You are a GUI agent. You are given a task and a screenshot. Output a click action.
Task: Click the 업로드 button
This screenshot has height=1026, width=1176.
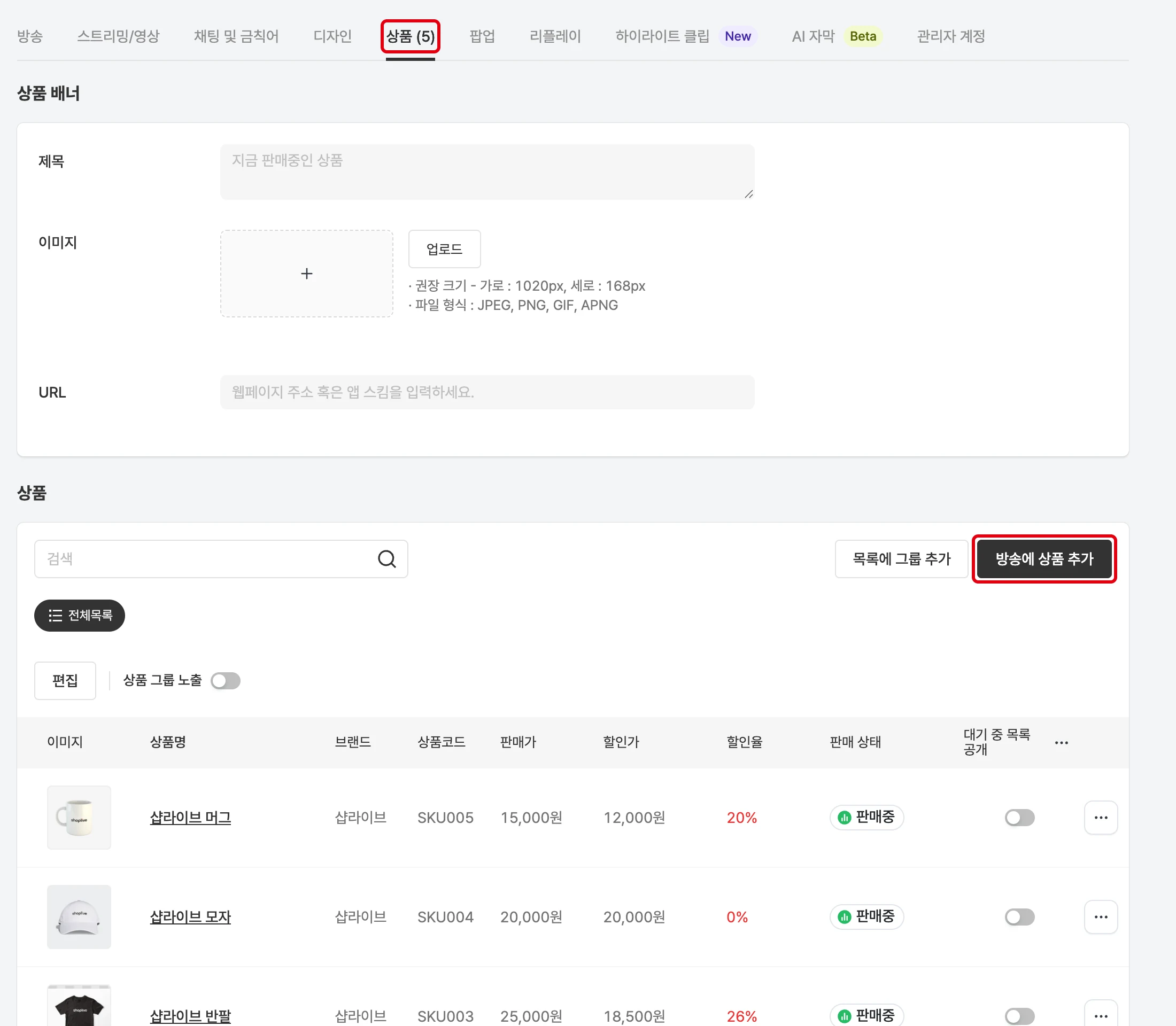click(445, 249)
